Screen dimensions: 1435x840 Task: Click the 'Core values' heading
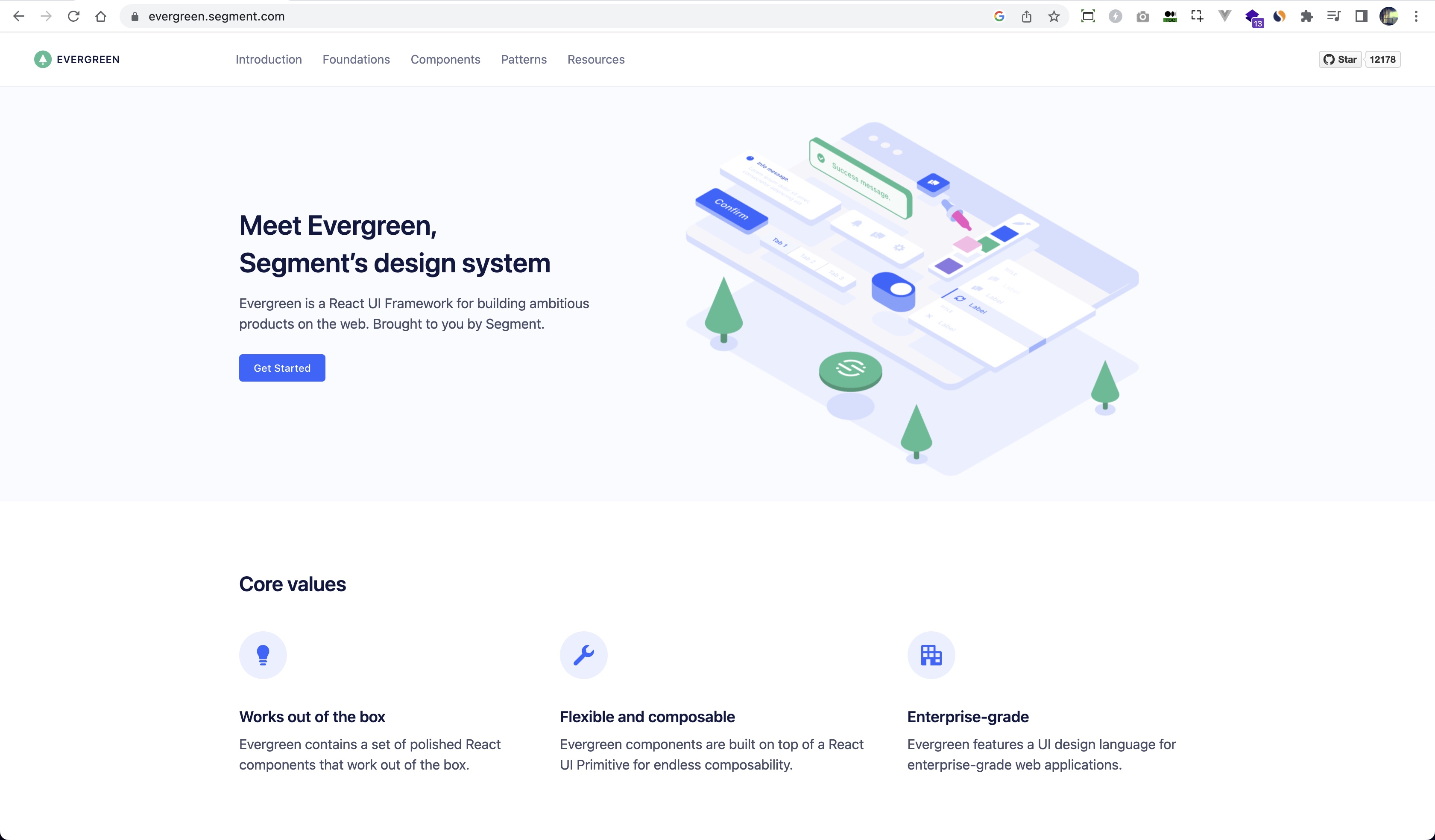(293, 584)
